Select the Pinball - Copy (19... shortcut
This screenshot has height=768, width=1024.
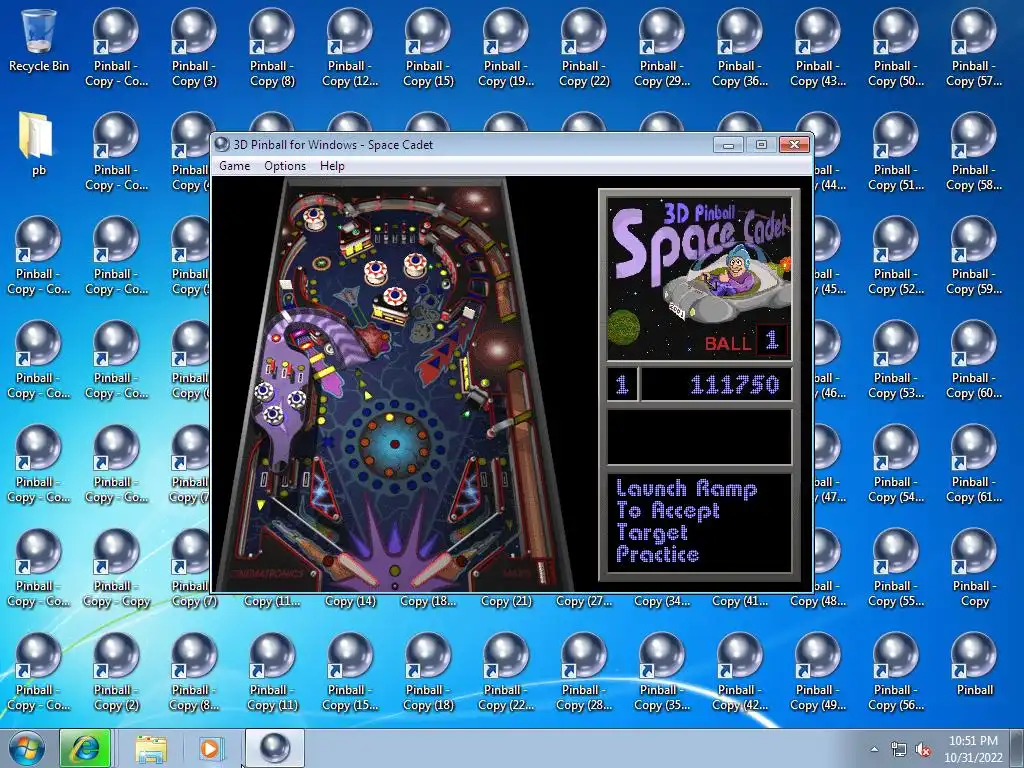pos(506,48)
